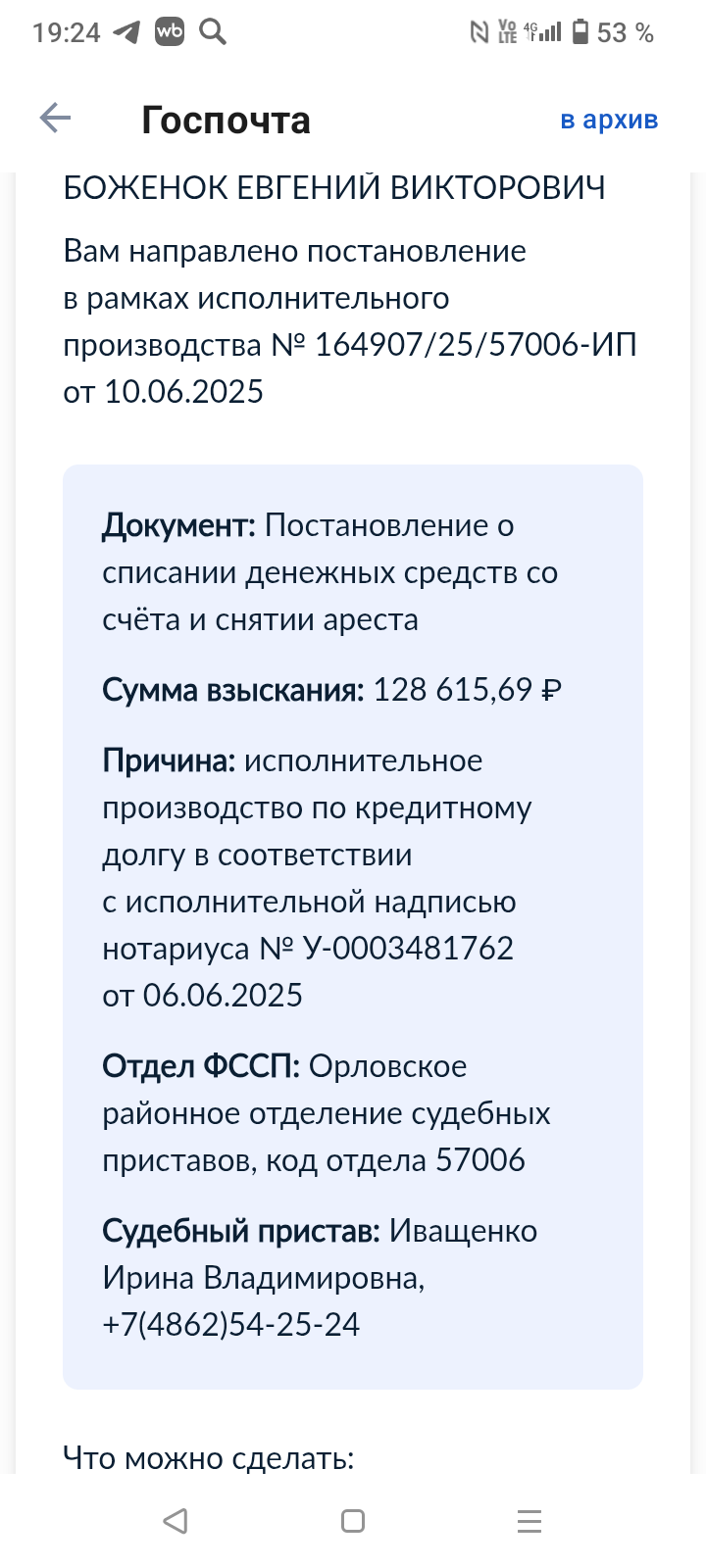Tap the «Что можно сделать» heading

[208, 1457]
